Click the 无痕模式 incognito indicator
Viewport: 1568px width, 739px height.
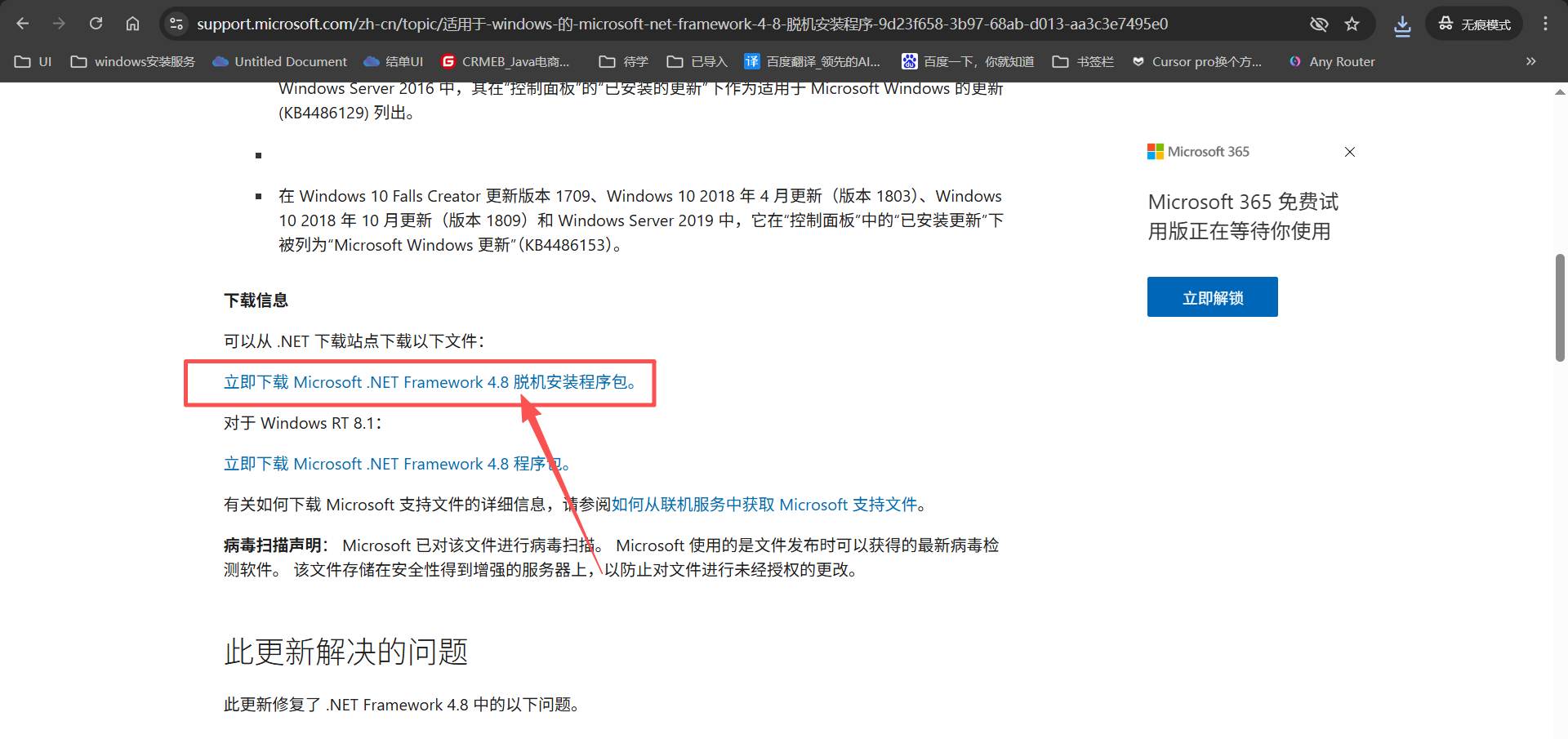(1474, 24)
